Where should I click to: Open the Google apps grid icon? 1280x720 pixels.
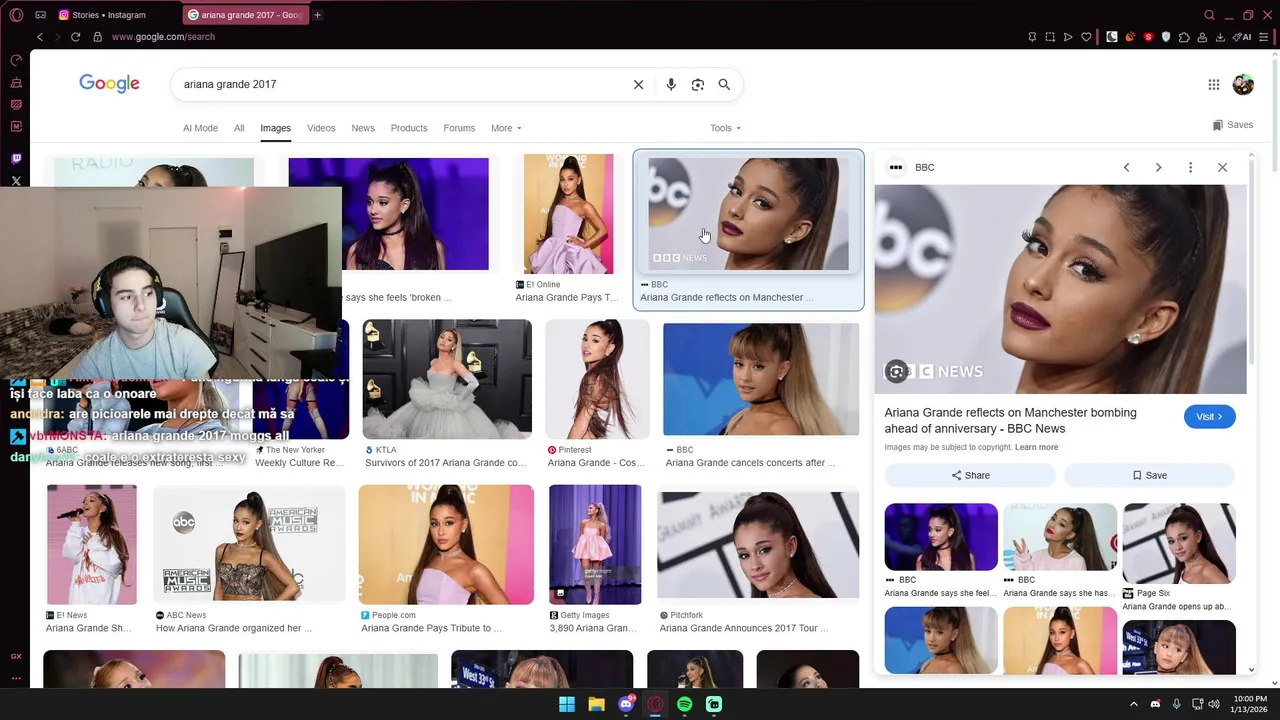click(x=1213, y=85)
